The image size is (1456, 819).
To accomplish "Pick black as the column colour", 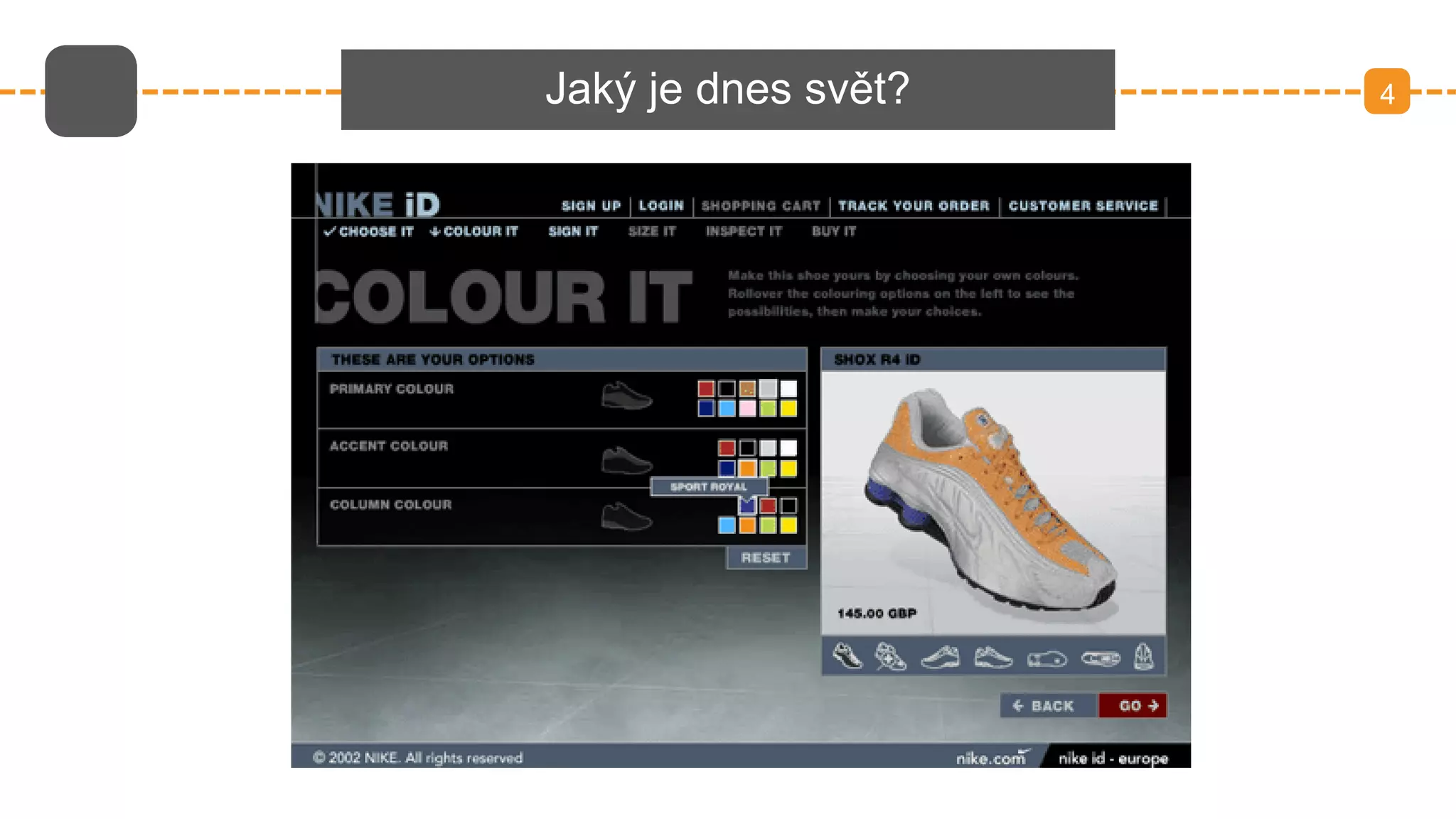I will [788, 505].
